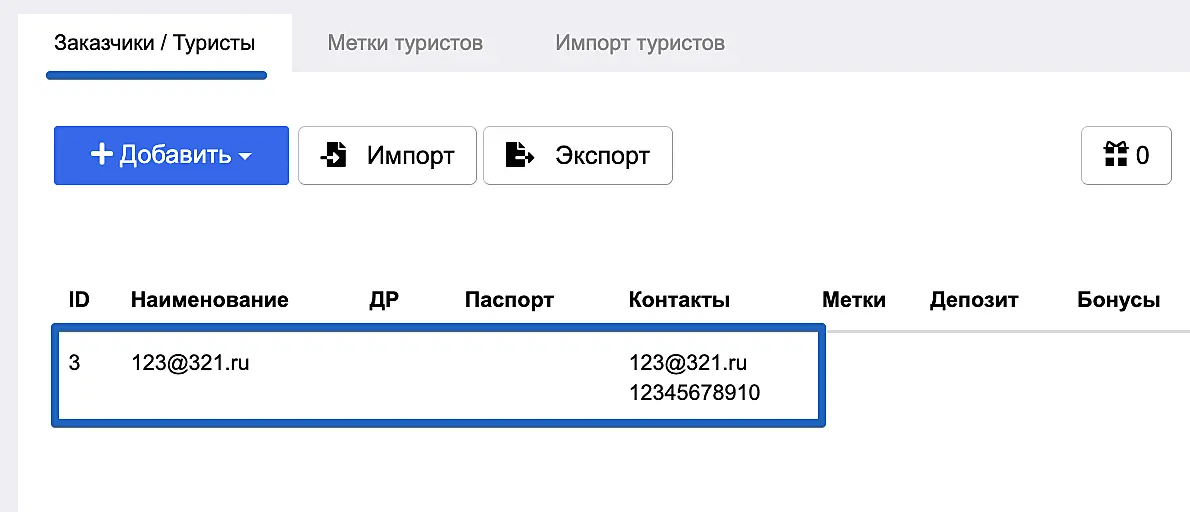Screen dimensions: 1190x512
Task: Click phone number 12345678910 in contacts
Action: coord(694,393)
